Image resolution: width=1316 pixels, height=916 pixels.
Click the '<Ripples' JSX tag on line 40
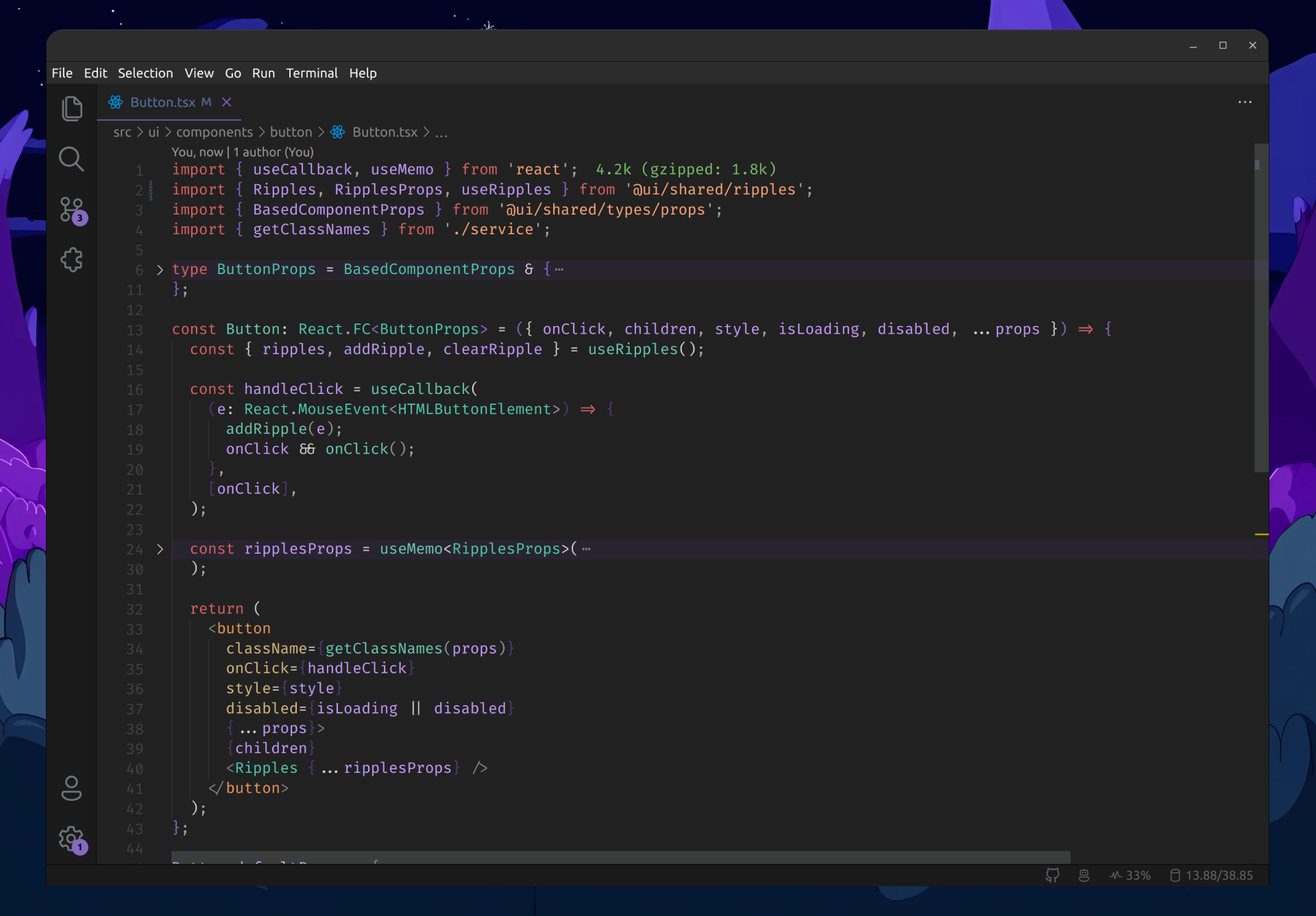(263, 769)
